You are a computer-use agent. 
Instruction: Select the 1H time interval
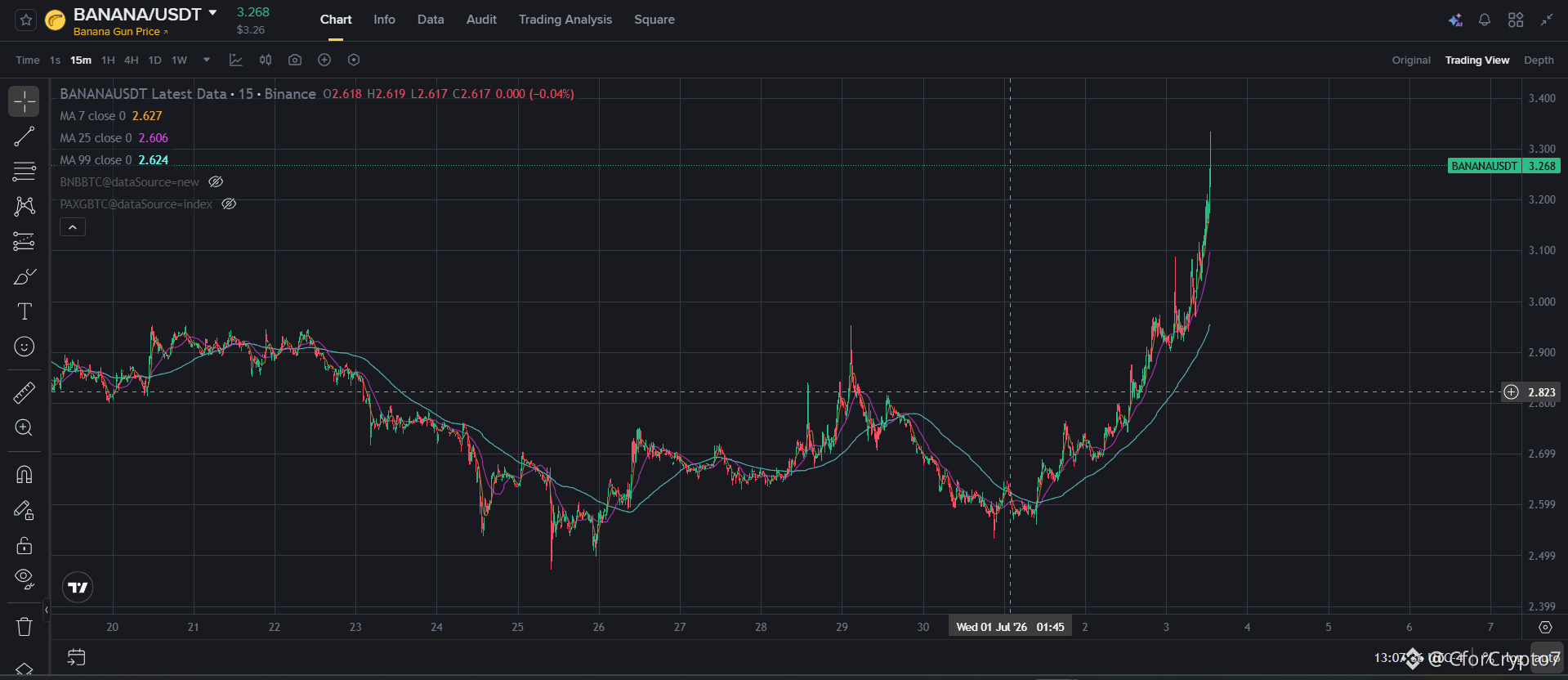[108, 60]
